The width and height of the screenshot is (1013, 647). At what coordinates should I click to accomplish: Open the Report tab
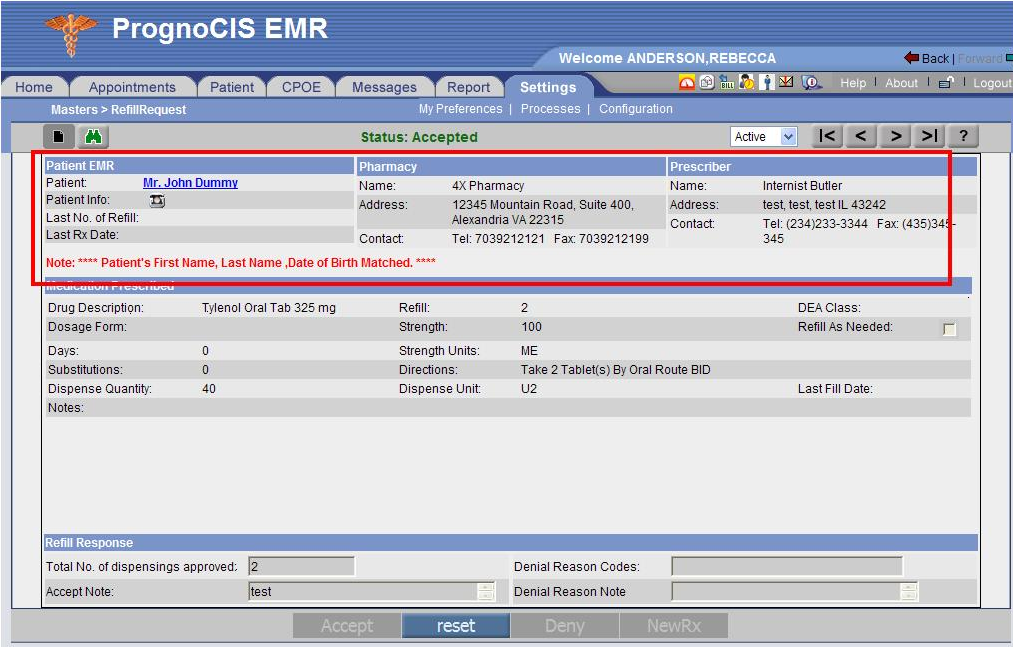[468, 87]
